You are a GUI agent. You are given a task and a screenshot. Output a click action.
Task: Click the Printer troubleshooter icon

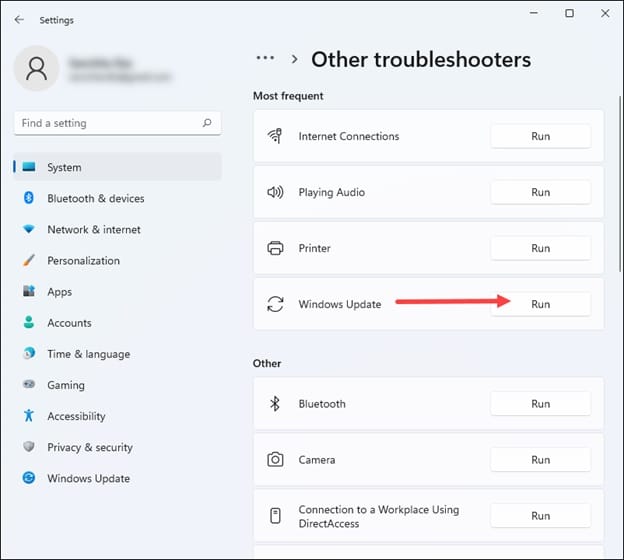pyautogui.click(x=275, y=248)
